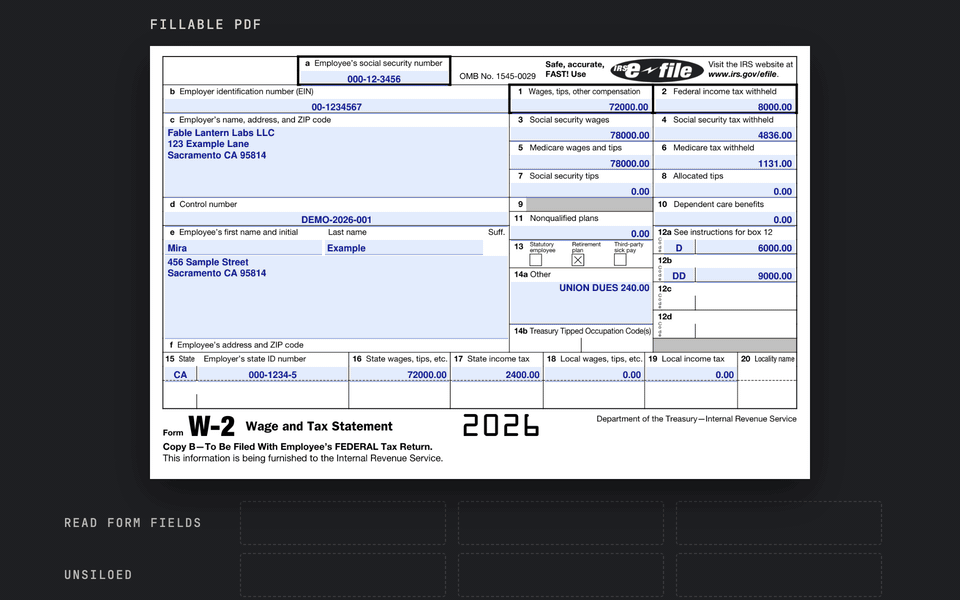
Task: Click the Employer identification number (EIN) field
Action: [x=336, y=106]
